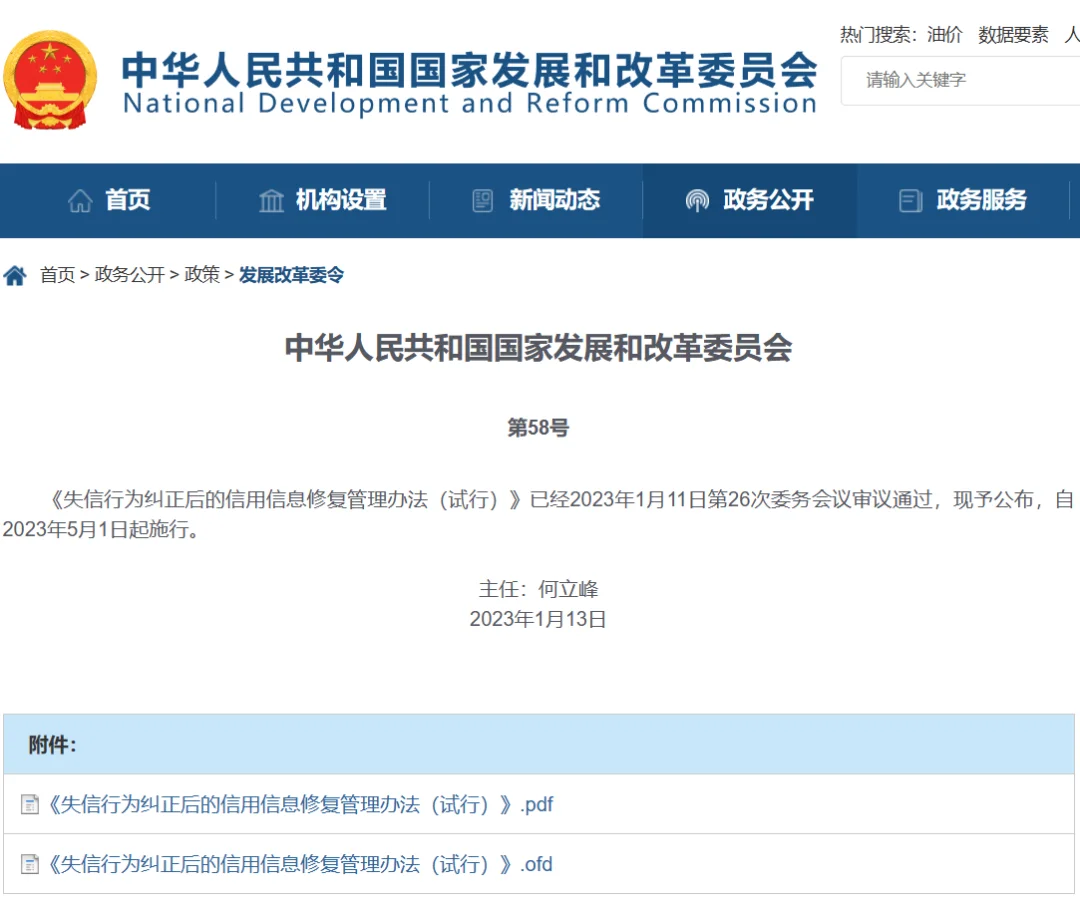This screenshot has width=1080, height=900.
Task: Click the 数据要素 hot search term
Action: [1013, 34]
